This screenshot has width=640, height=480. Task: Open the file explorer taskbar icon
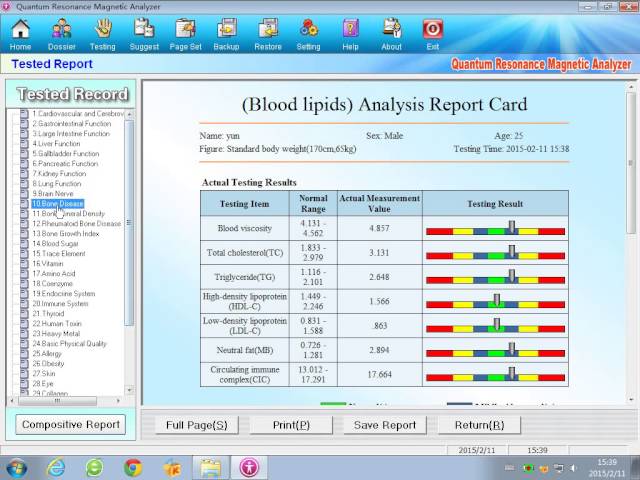[211, 468]
